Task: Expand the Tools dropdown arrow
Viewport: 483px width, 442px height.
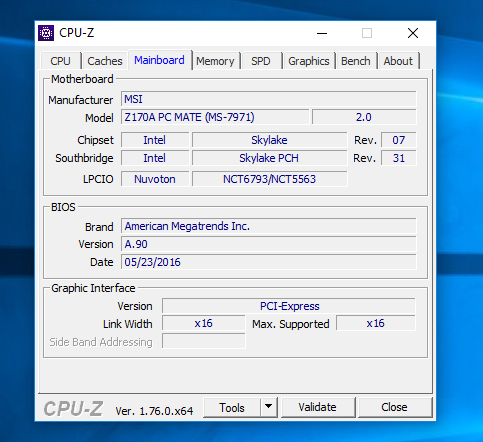Action: pyautogui.click(x=268, y=407)
